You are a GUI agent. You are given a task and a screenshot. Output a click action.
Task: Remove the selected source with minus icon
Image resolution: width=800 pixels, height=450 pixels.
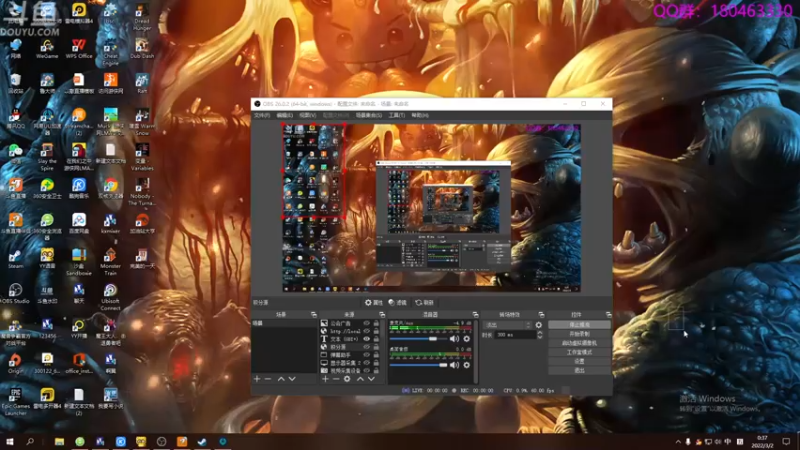pos(336,379)
